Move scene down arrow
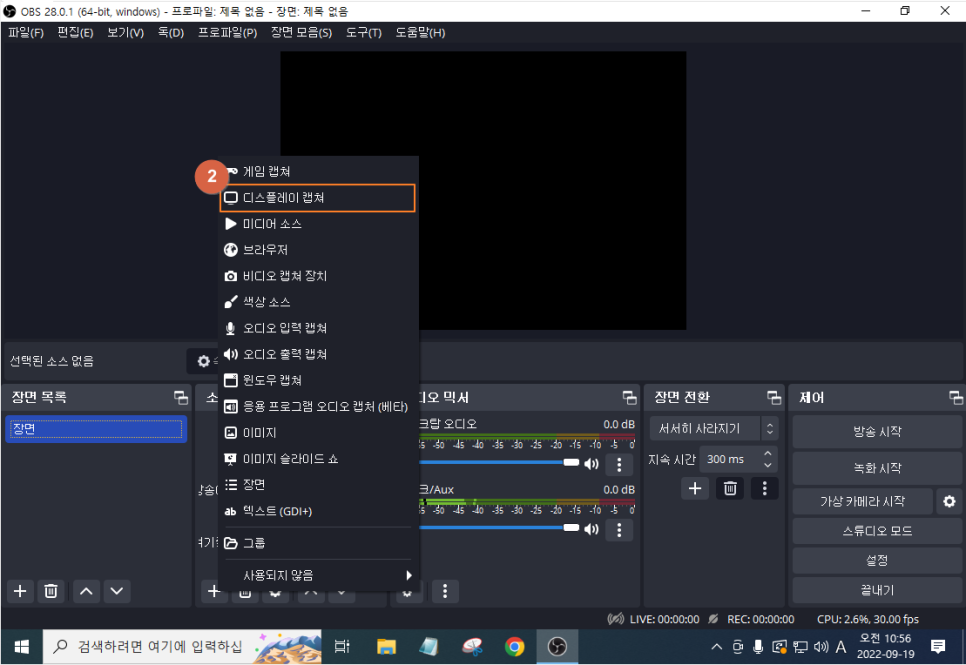The image size is (966, 665). click(116, 592)
